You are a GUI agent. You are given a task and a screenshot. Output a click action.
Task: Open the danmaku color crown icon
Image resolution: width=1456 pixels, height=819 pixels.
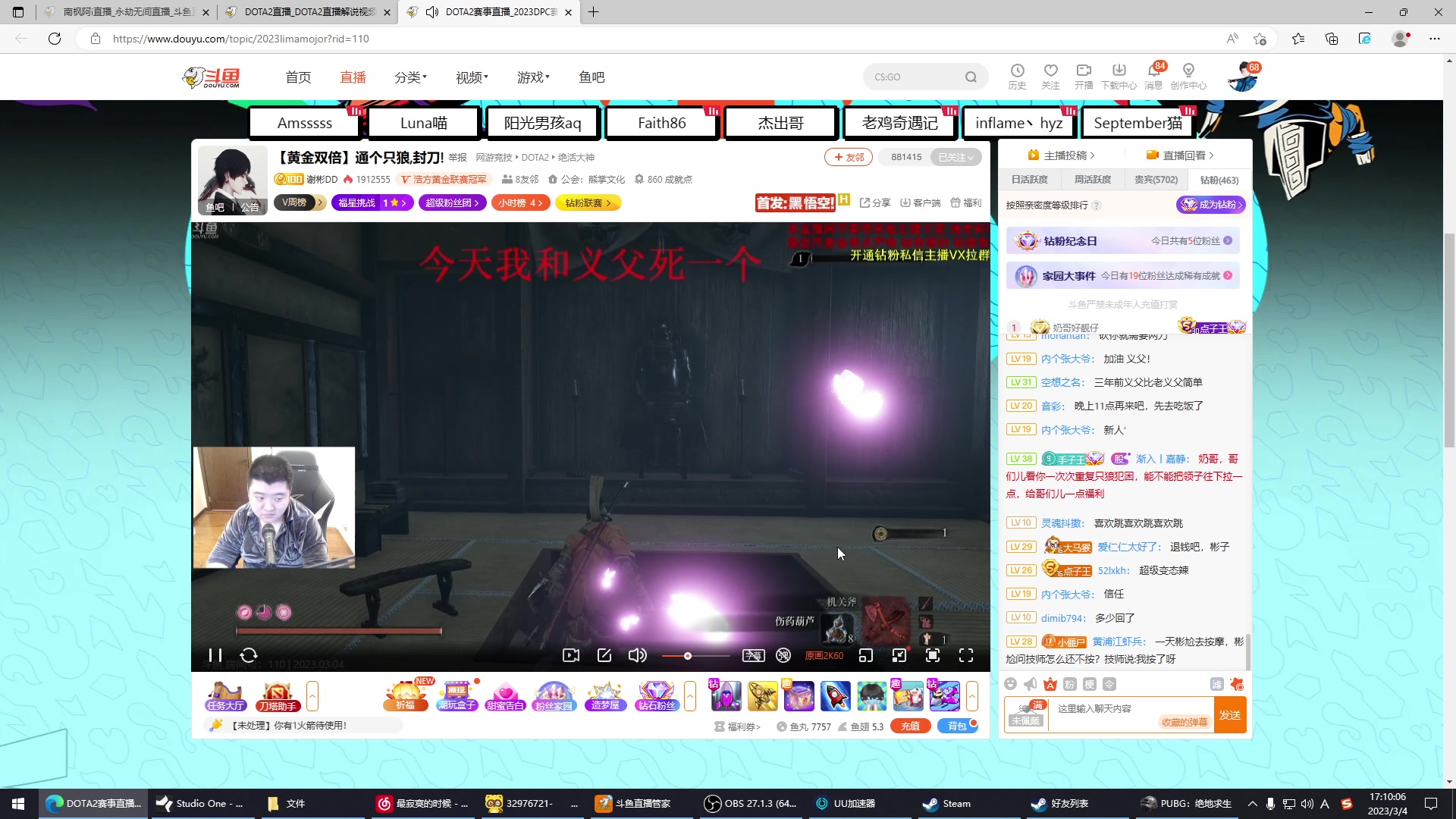(1050, 684)
